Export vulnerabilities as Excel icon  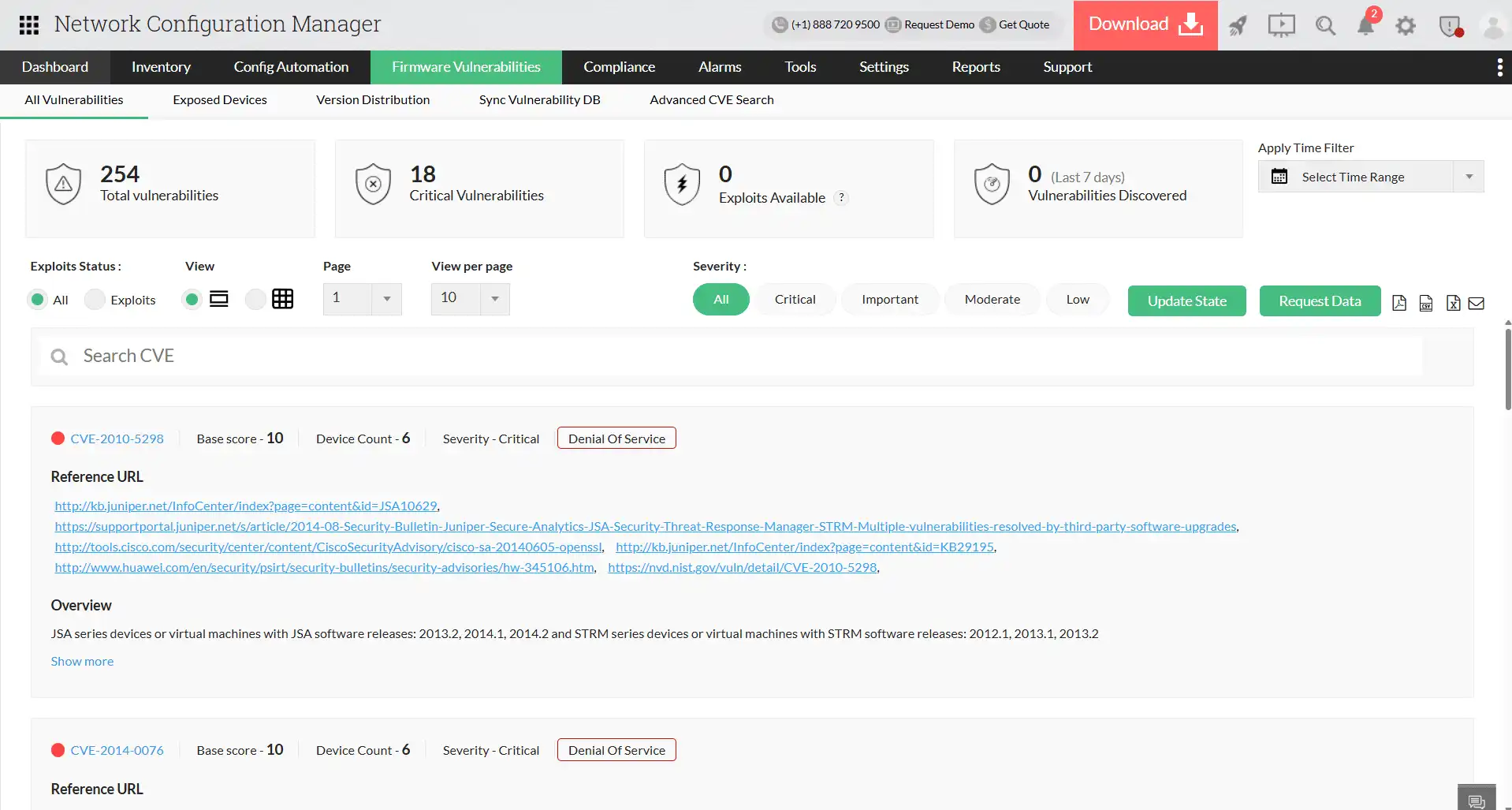tap(1453, 303)
